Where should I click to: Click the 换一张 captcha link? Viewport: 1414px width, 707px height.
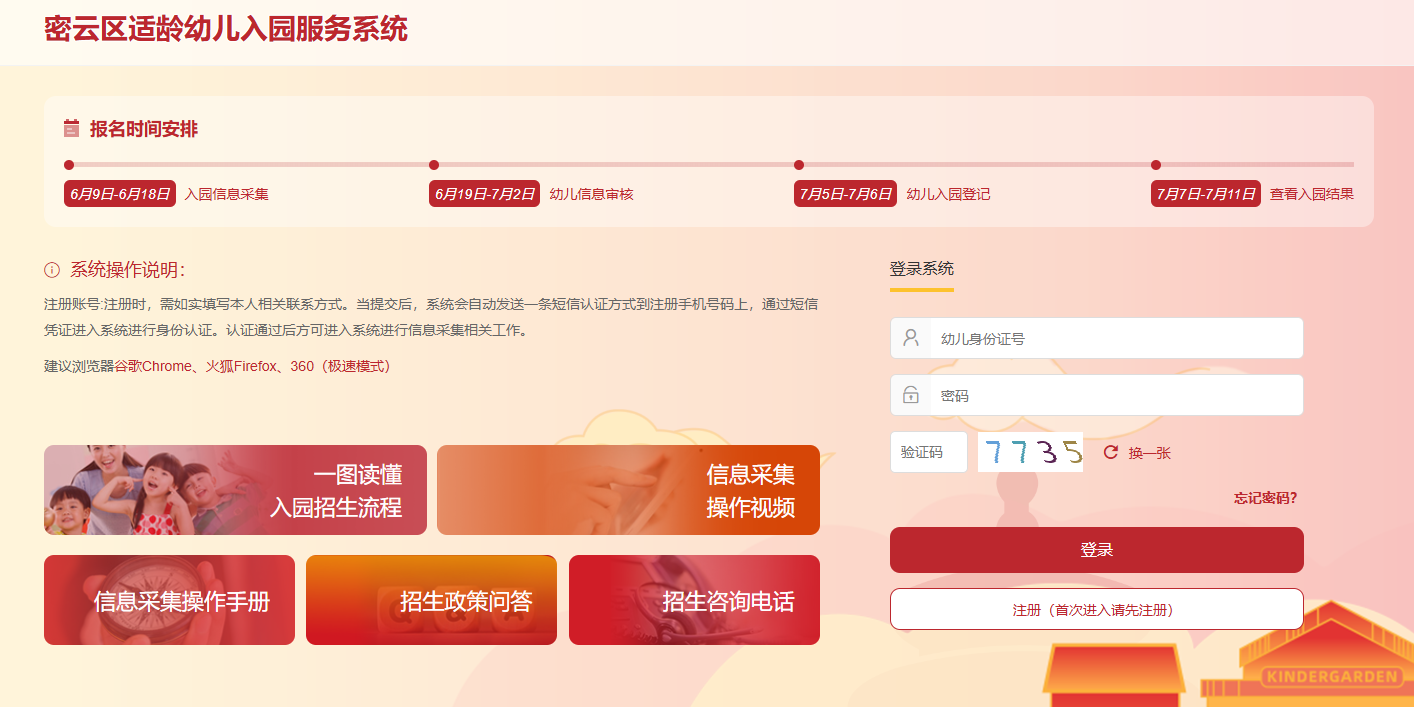pyautogui.click(x=1149, y=453)
